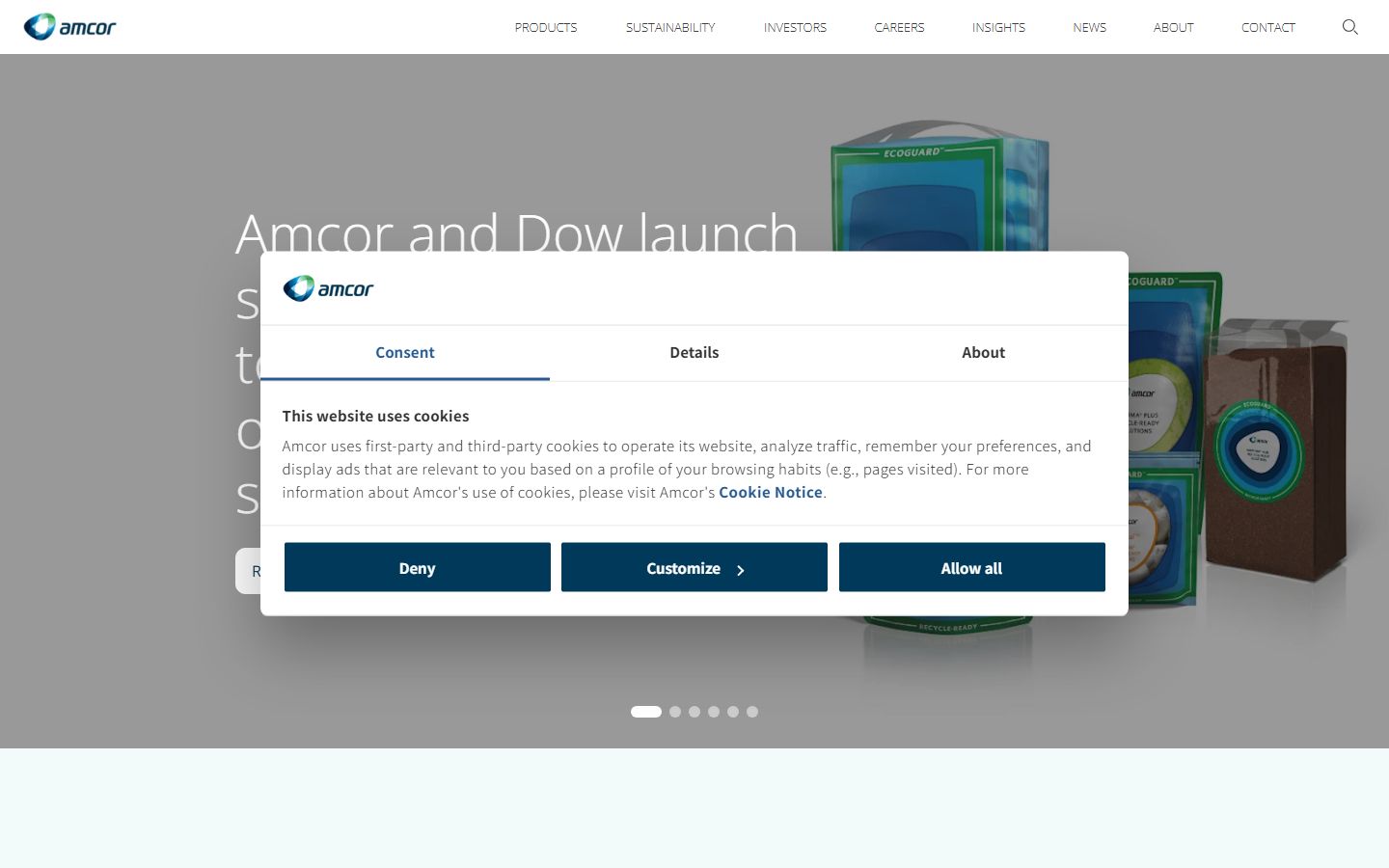Open the search magnifier icon
Screen dimensions: 1389x868
1349,27
